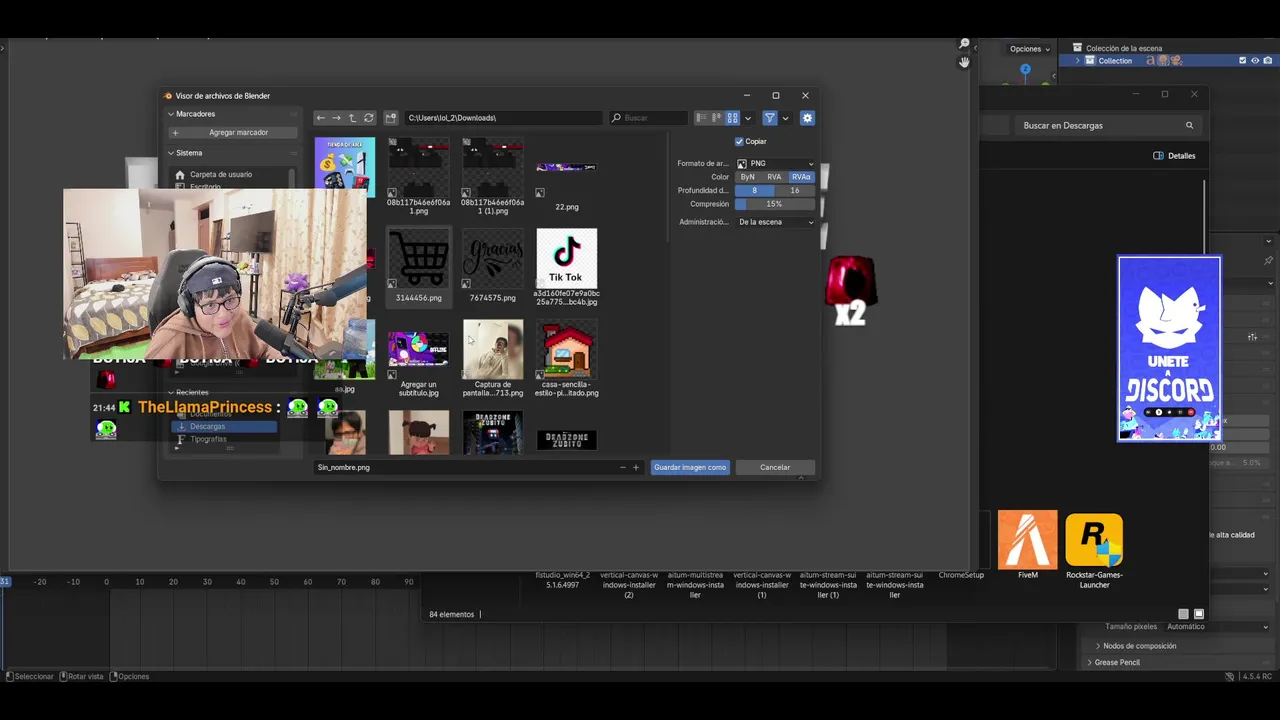
Task: Select Tipografías in the Recientes list
Action: click(224, 439)
